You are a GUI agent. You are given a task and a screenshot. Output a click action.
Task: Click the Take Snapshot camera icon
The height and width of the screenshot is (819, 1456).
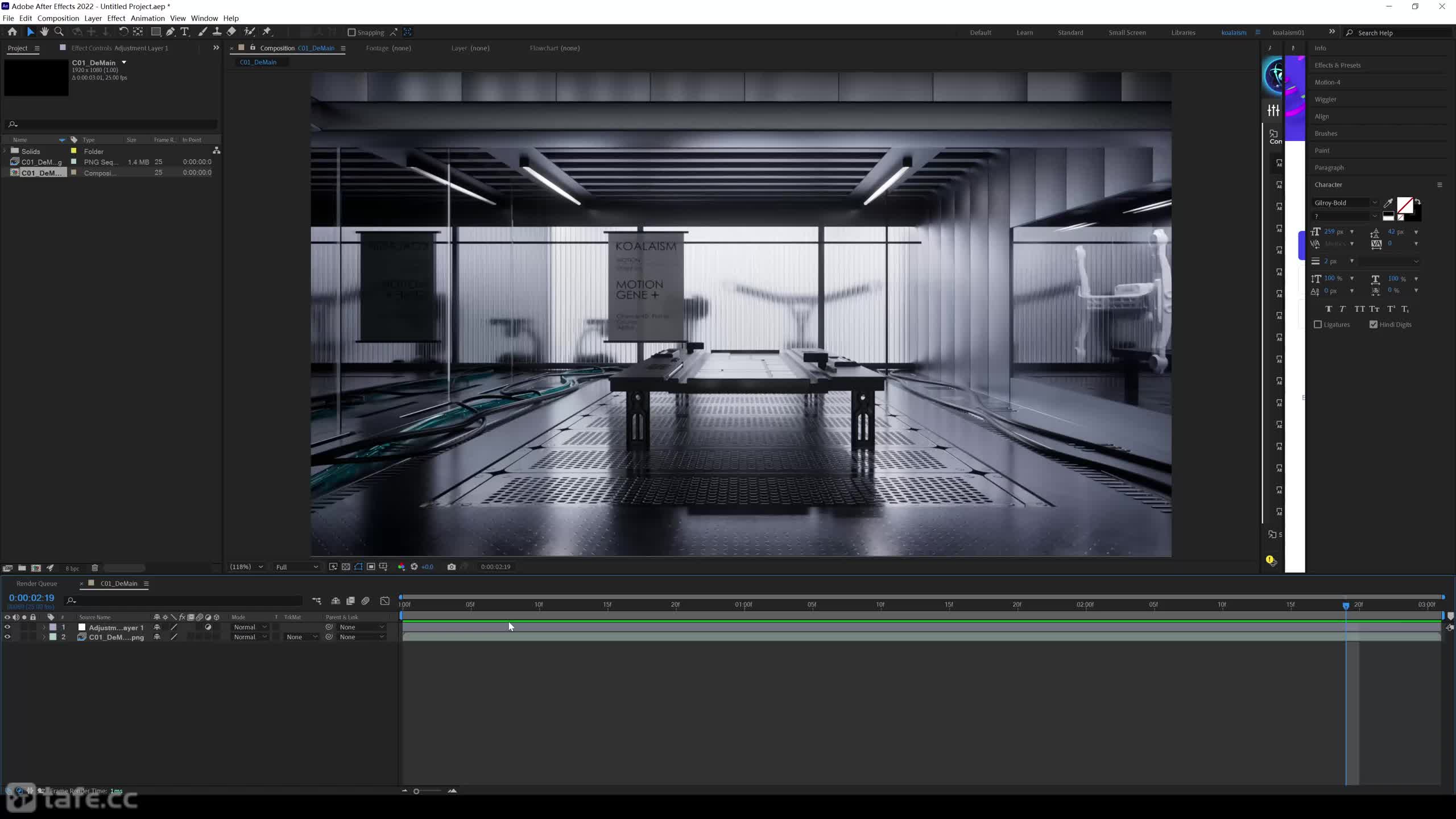point(451,566)
